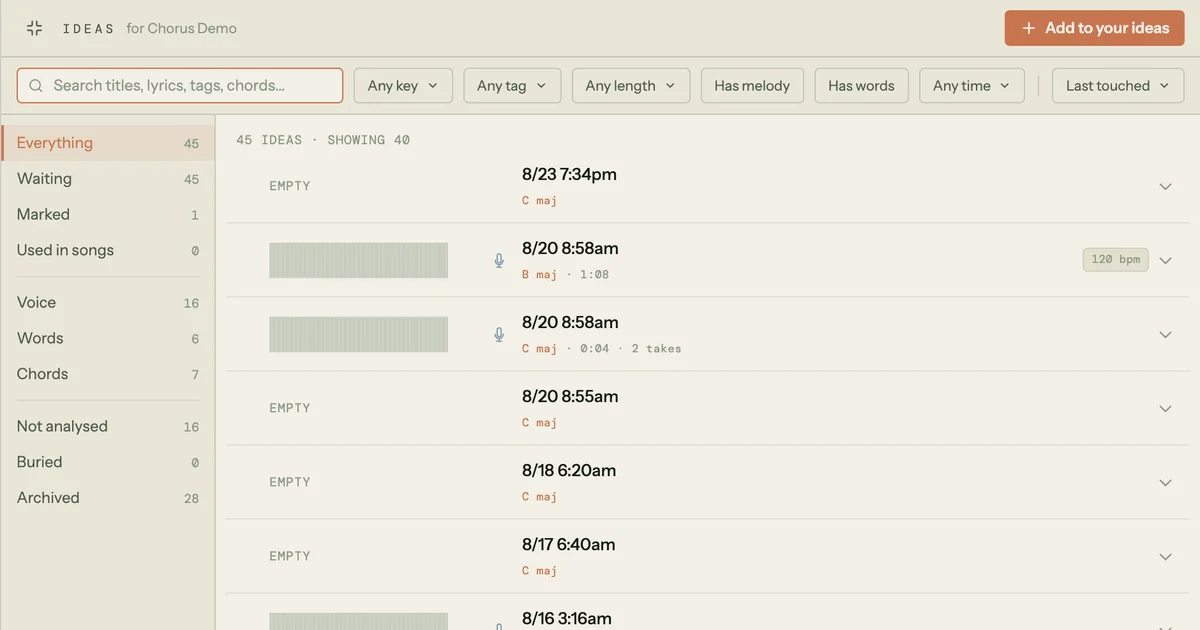Click EMPTY placeholder on 8/18 6:20am row
The image size is (1200, 630).
pos(290,482)
